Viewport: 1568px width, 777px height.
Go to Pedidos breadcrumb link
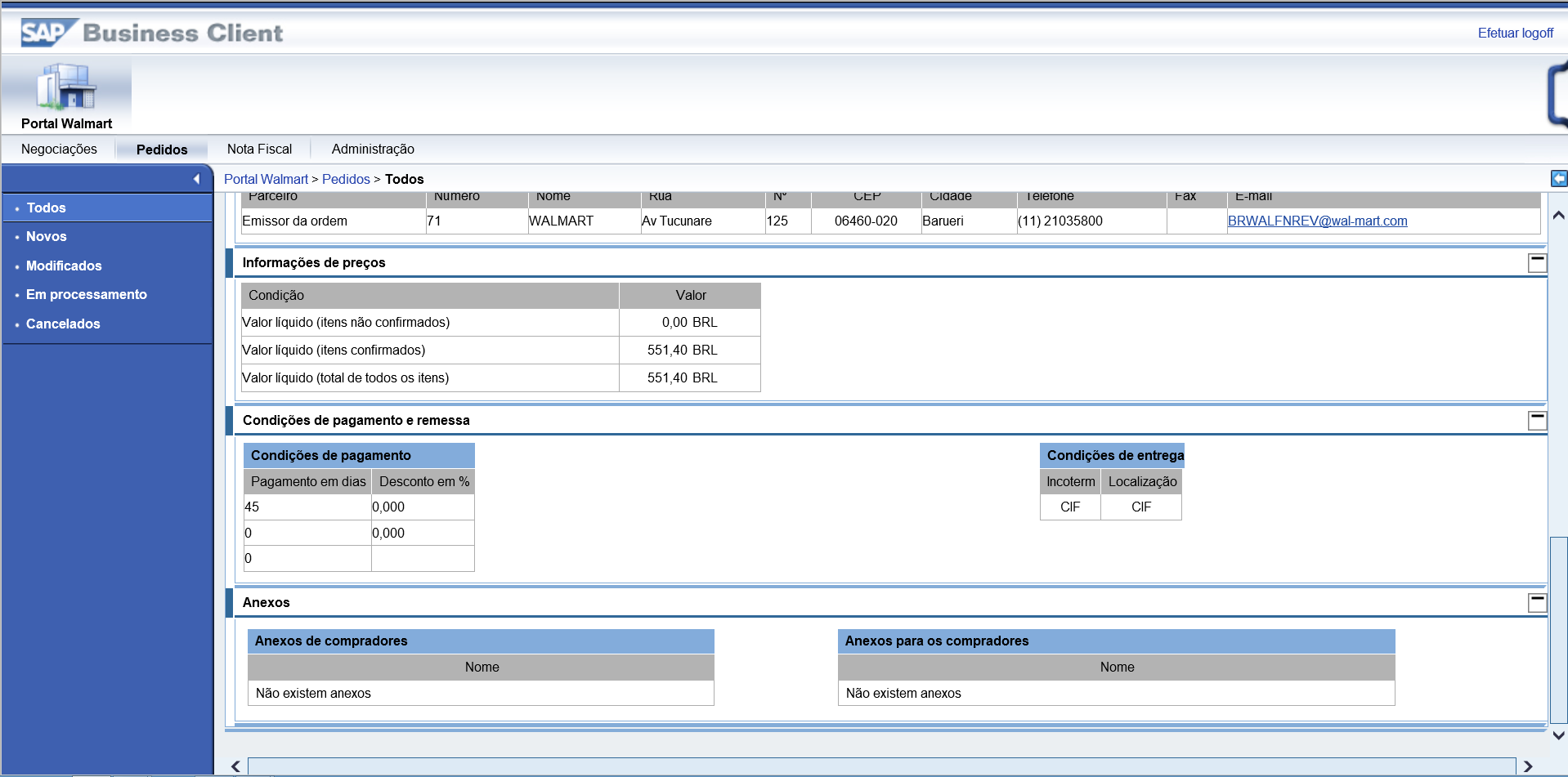[346, 179]
